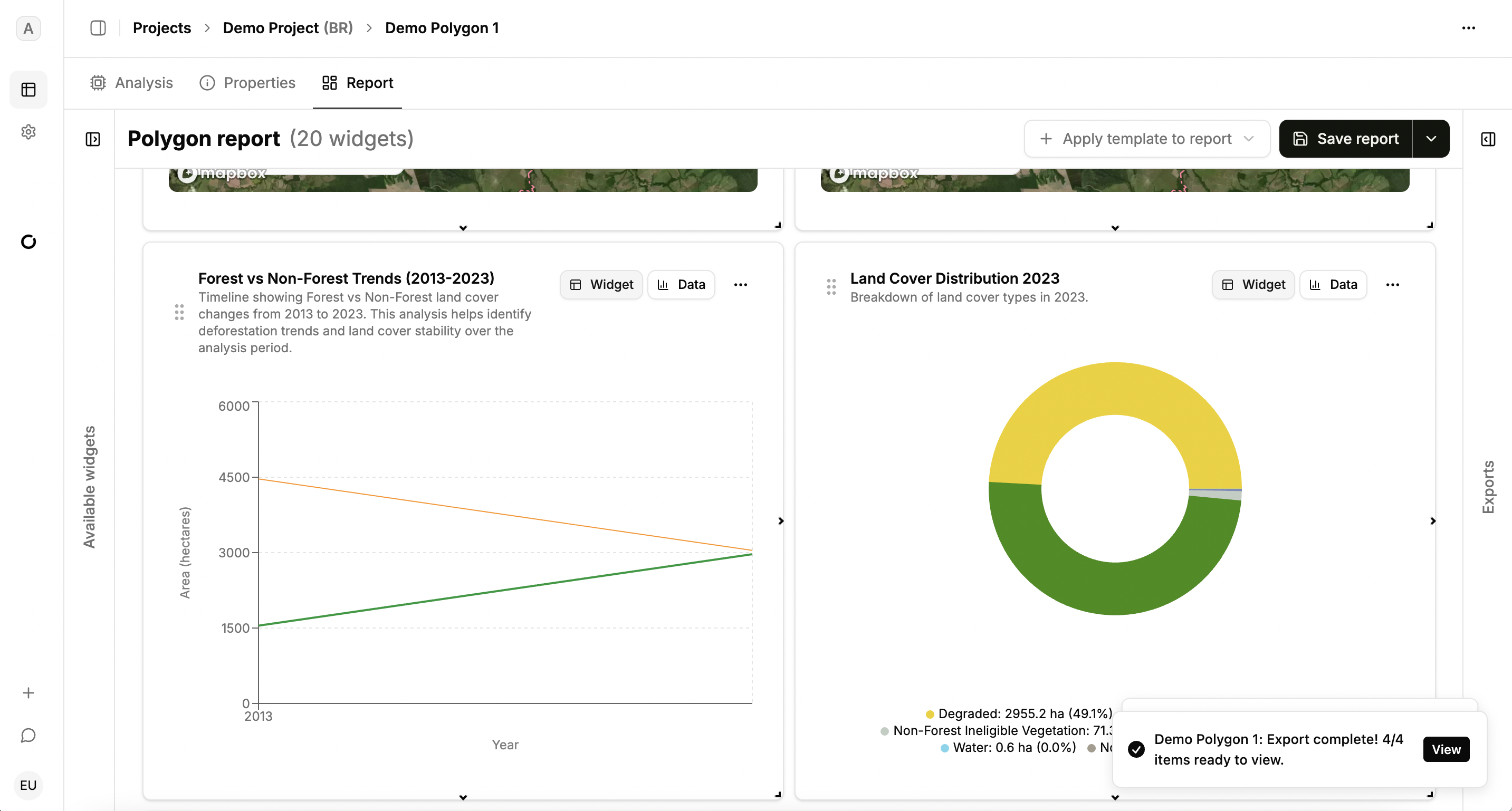Click the EU user avatar

[28, 785]
